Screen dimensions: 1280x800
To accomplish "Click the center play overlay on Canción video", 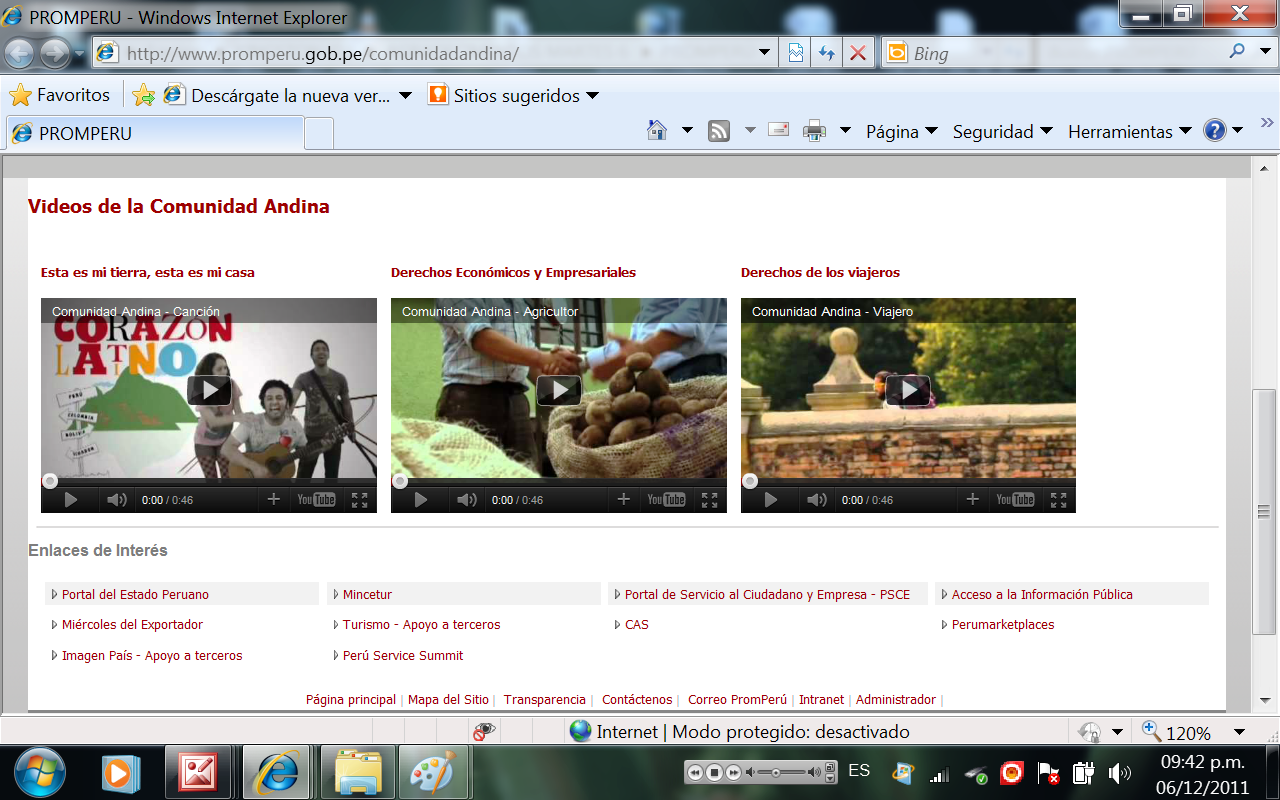I will pos(209,390).
